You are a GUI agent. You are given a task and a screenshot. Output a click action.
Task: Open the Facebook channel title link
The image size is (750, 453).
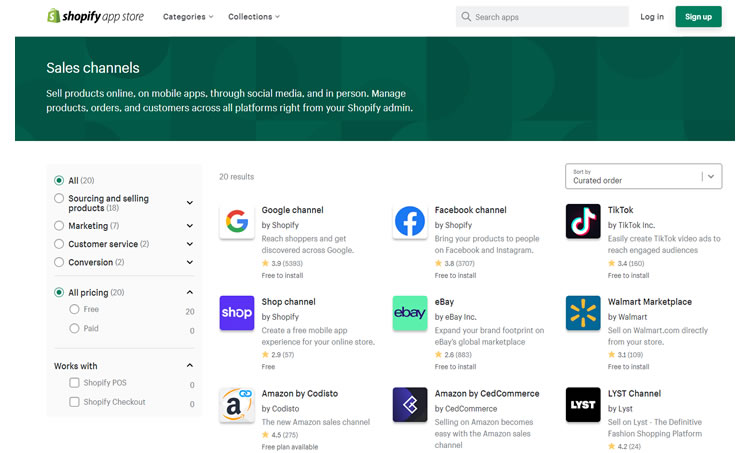click(x=470, y=210)
